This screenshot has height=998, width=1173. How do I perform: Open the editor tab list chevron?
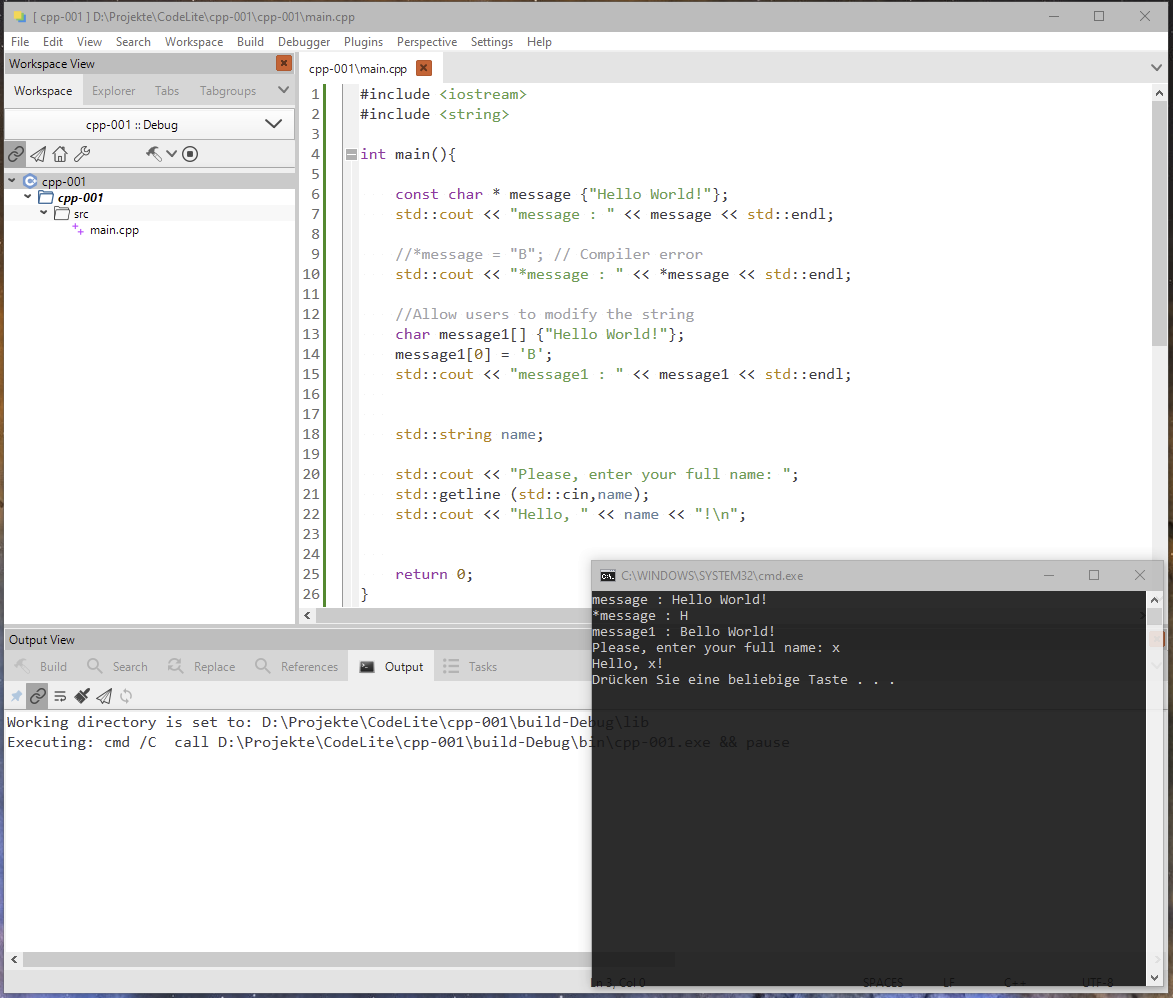pyautogui.click(x=1157, y=68)
